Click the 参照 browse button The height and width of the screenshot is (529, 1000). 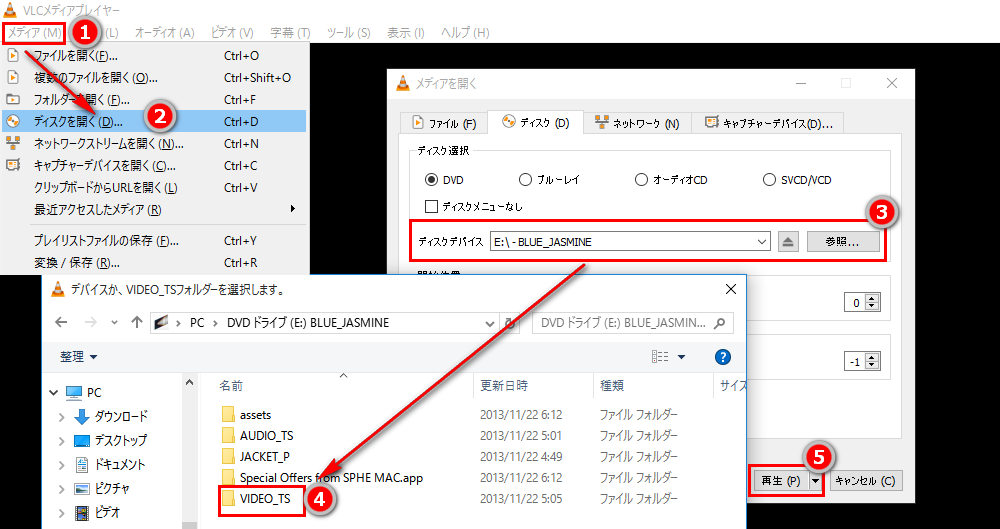click(x=851, y=242)
